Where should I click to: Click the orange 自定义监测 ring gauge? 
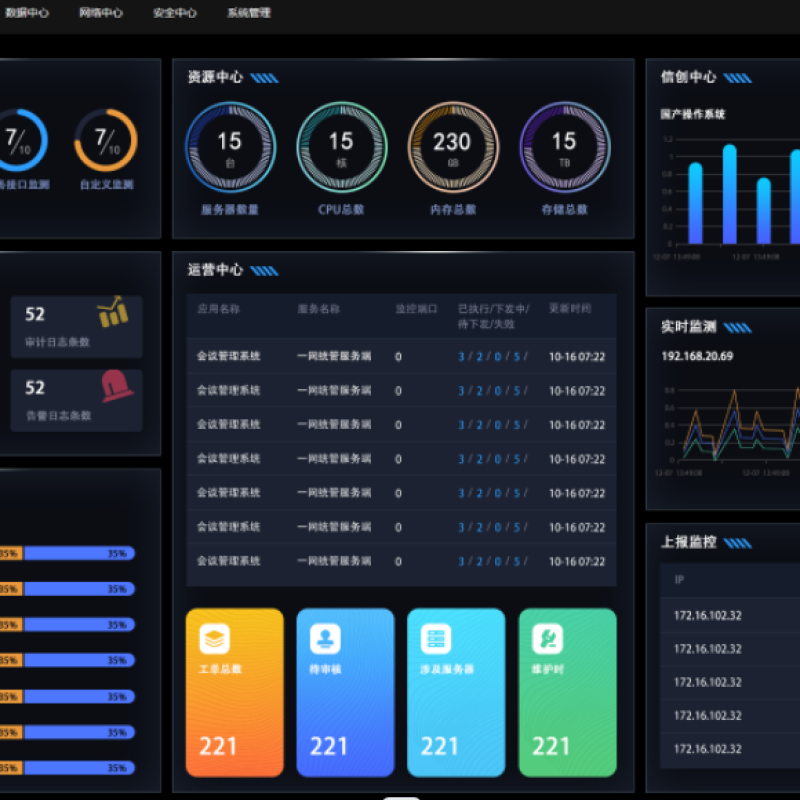coord(106,141)
